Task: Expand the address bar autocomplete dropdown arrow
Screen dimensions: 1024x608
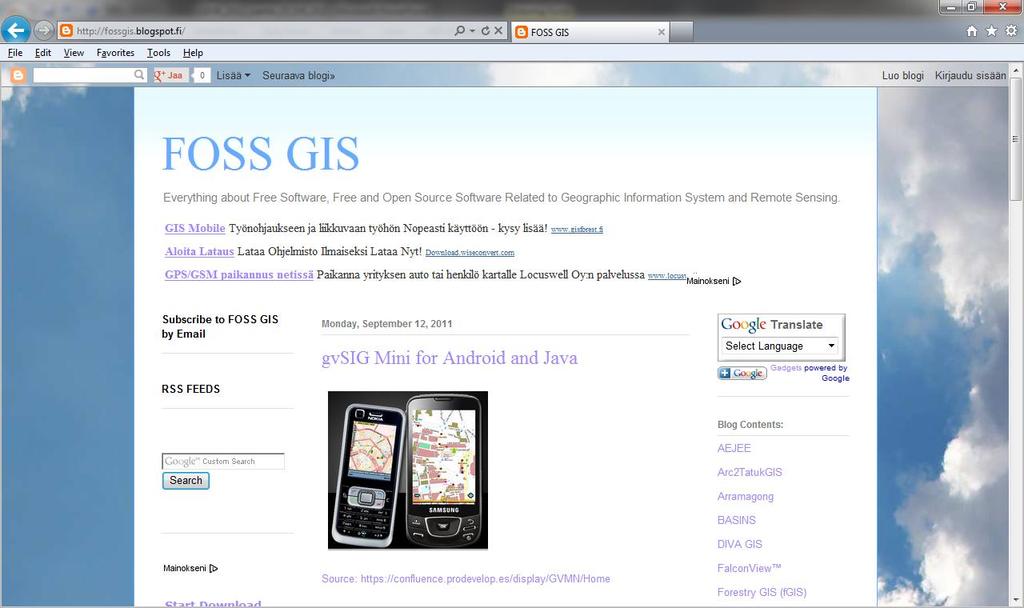Action: [473, 31]
